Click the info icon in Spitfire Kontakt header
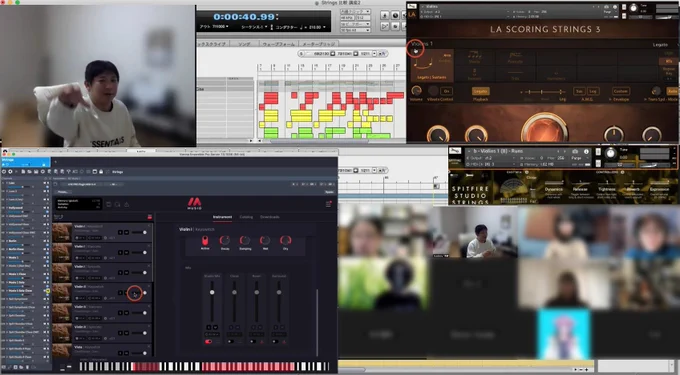This screenshot has width=680, height=375. [586, 151]
